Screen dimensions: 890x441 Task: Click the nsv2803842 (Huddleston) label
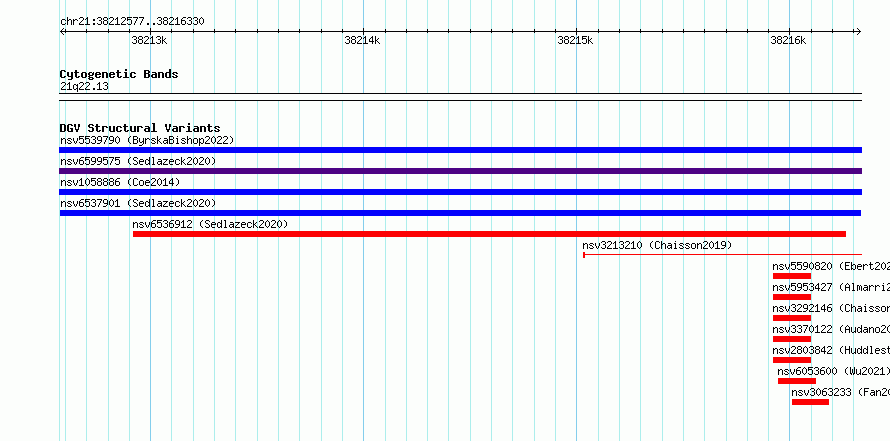tap(831, 351)
